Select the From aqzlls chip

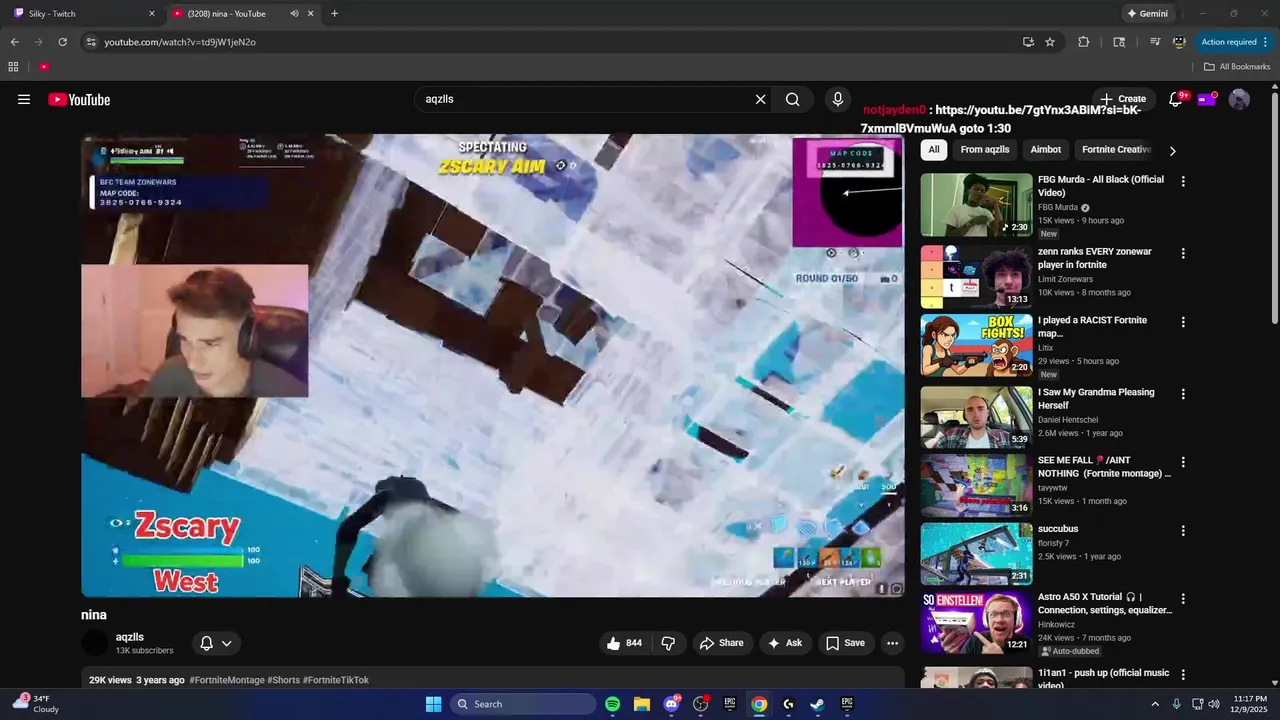[x=985, y=150]
